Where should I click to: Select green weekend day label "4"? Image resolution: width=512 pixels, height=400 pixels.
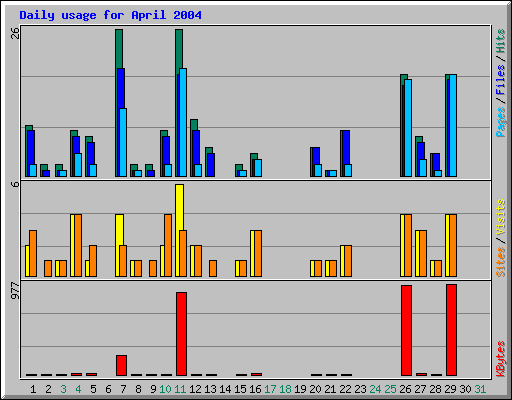(78, 389)
